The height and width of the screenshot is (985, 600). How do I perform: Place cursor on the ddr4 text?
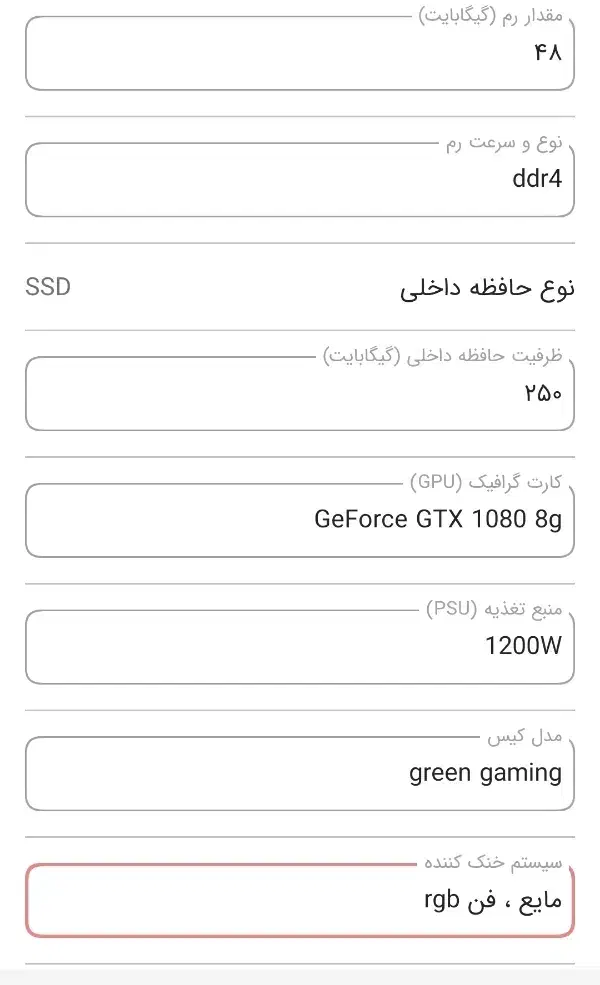[537, 179]
